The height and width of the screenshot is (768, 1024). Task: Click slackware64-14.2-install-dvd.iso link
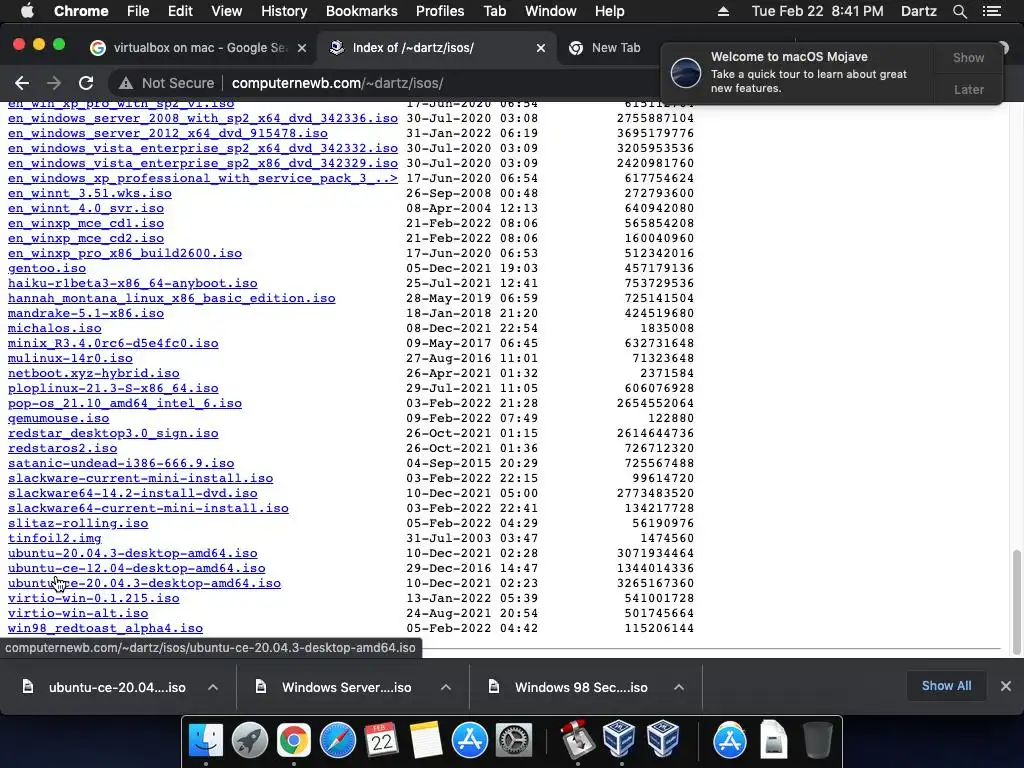tap(133, 494)
